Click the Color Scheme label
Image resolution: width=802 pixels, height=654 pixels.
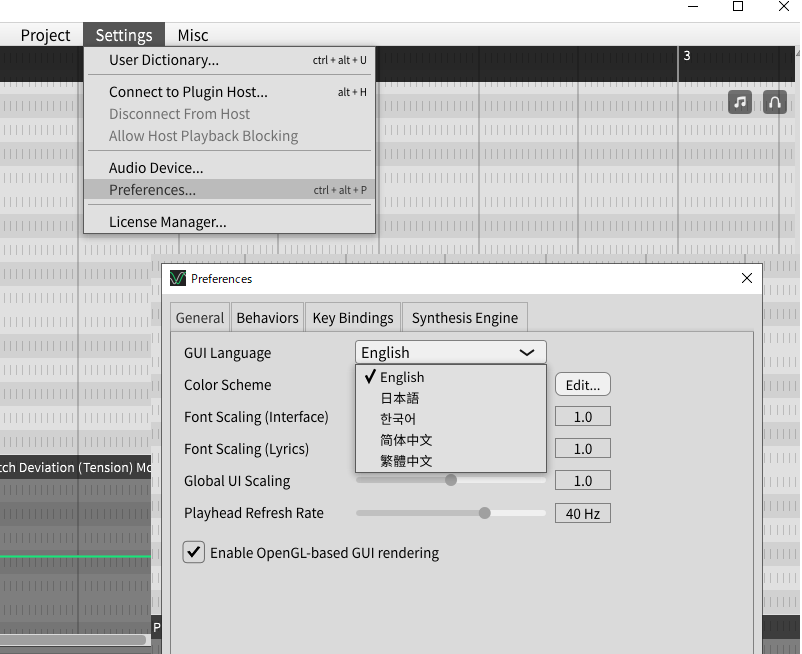(228, 385)
